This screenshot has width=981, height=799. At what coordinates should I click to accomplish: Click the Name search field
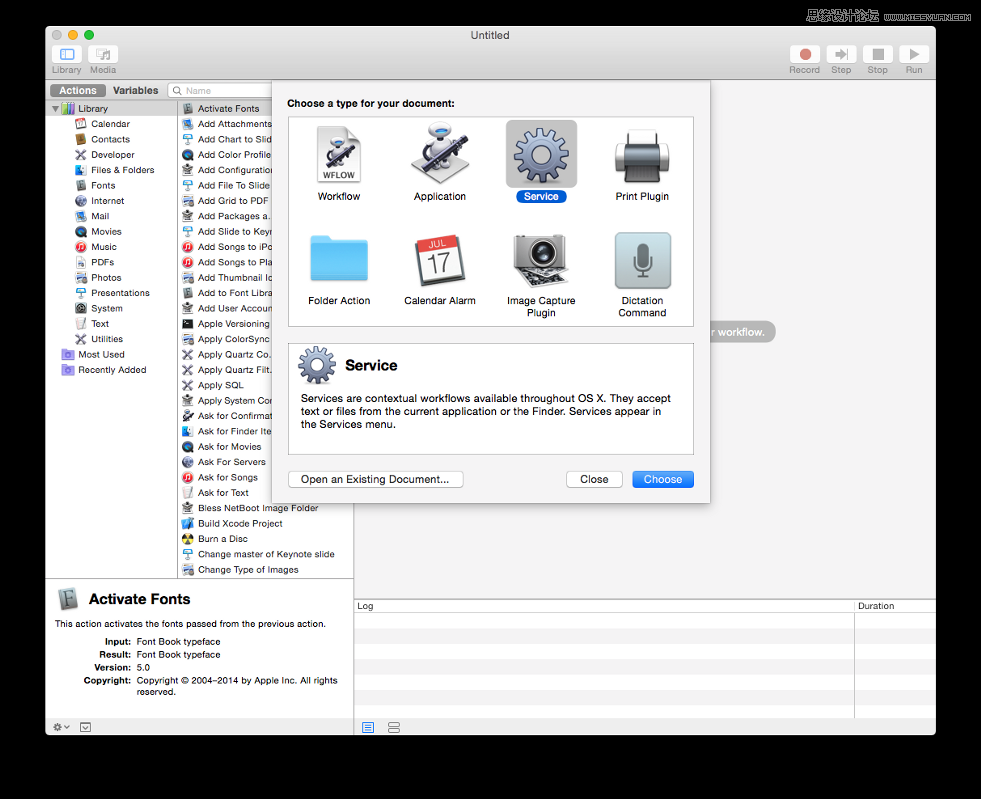click(220, 91)
